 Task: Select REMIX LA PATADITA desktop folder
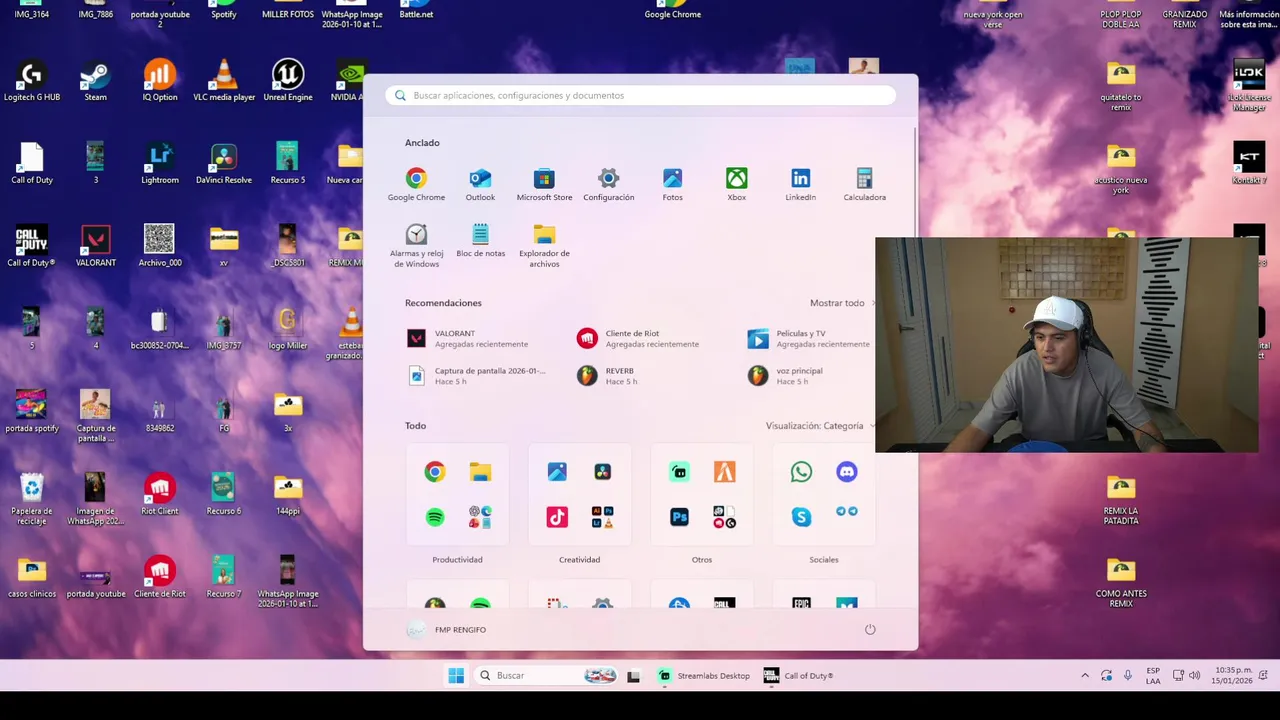click(1121, 500)
